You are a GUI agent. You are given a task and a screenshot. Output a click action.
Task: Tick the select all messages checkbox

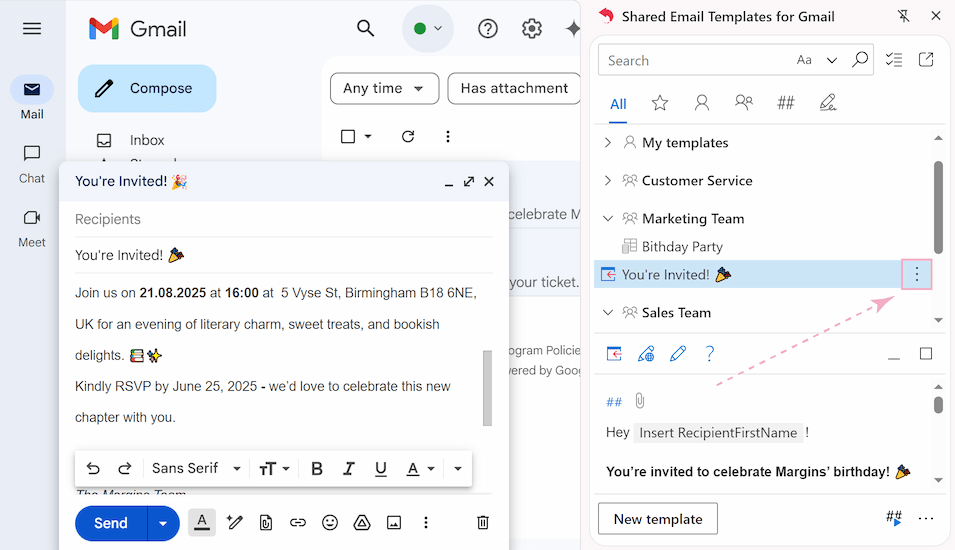coord(348,136)
